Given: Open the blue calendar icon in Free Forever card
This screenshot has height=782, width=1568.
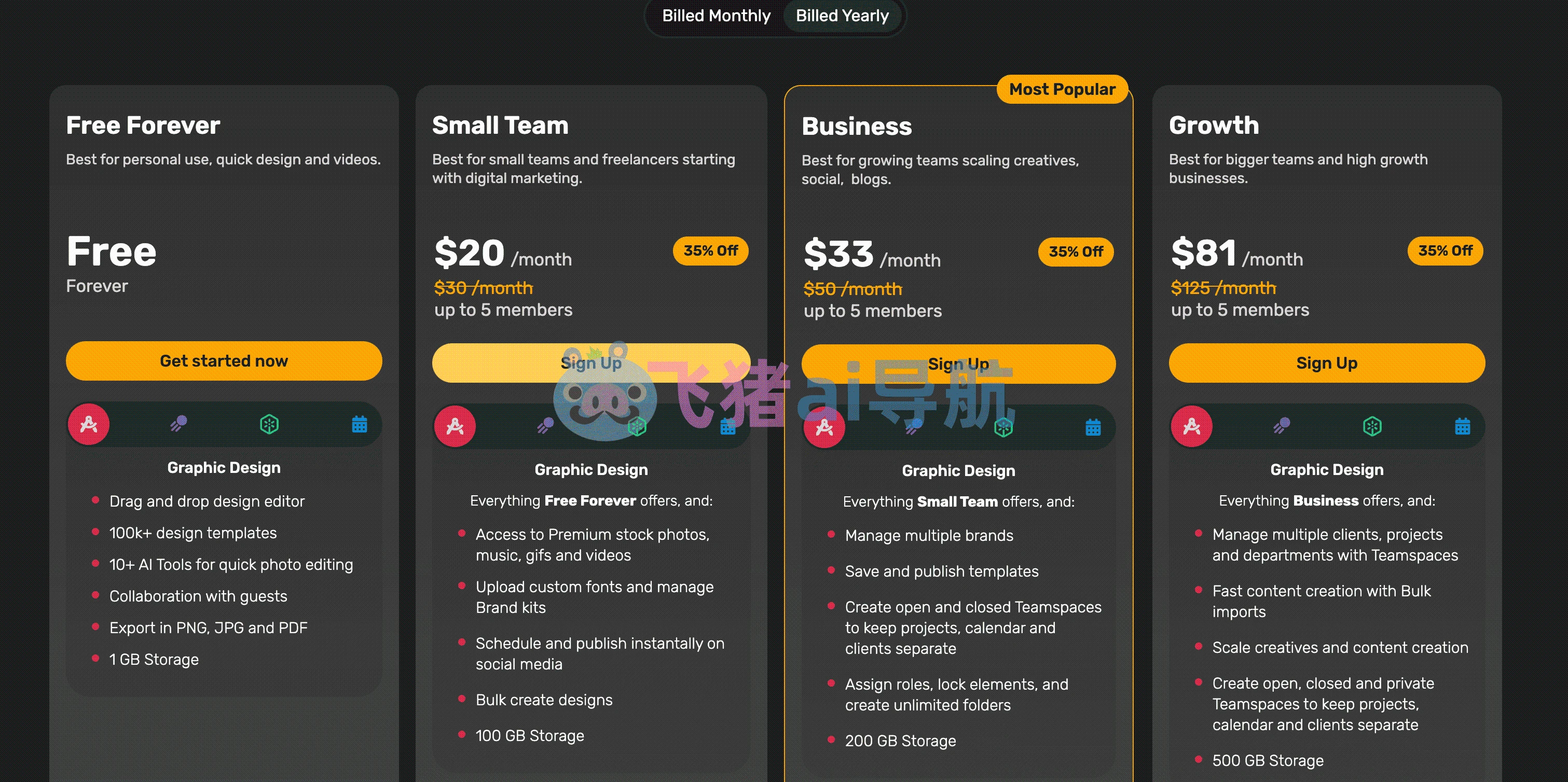Looking at the screenshot, I should pos(360,424).
